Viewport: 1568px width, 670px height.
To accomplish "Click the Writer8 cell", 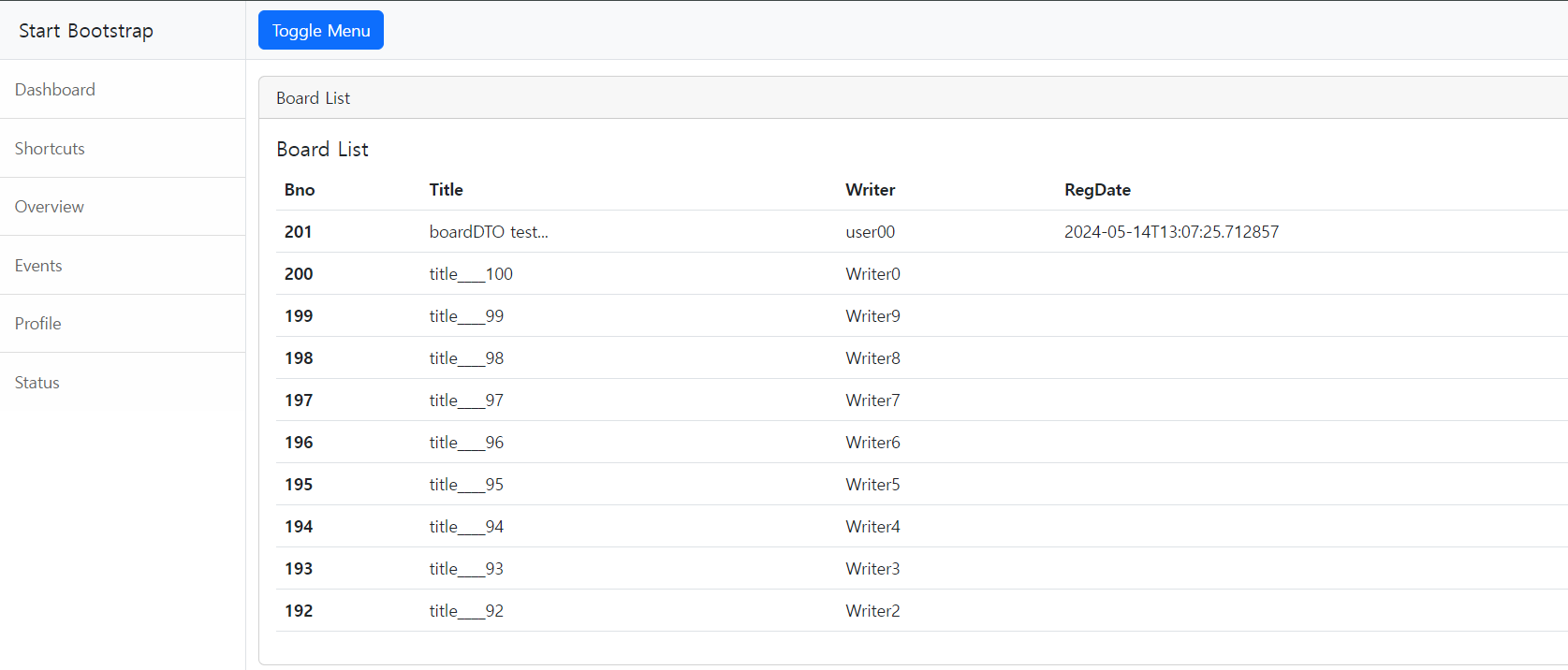I will pos(873,358).
